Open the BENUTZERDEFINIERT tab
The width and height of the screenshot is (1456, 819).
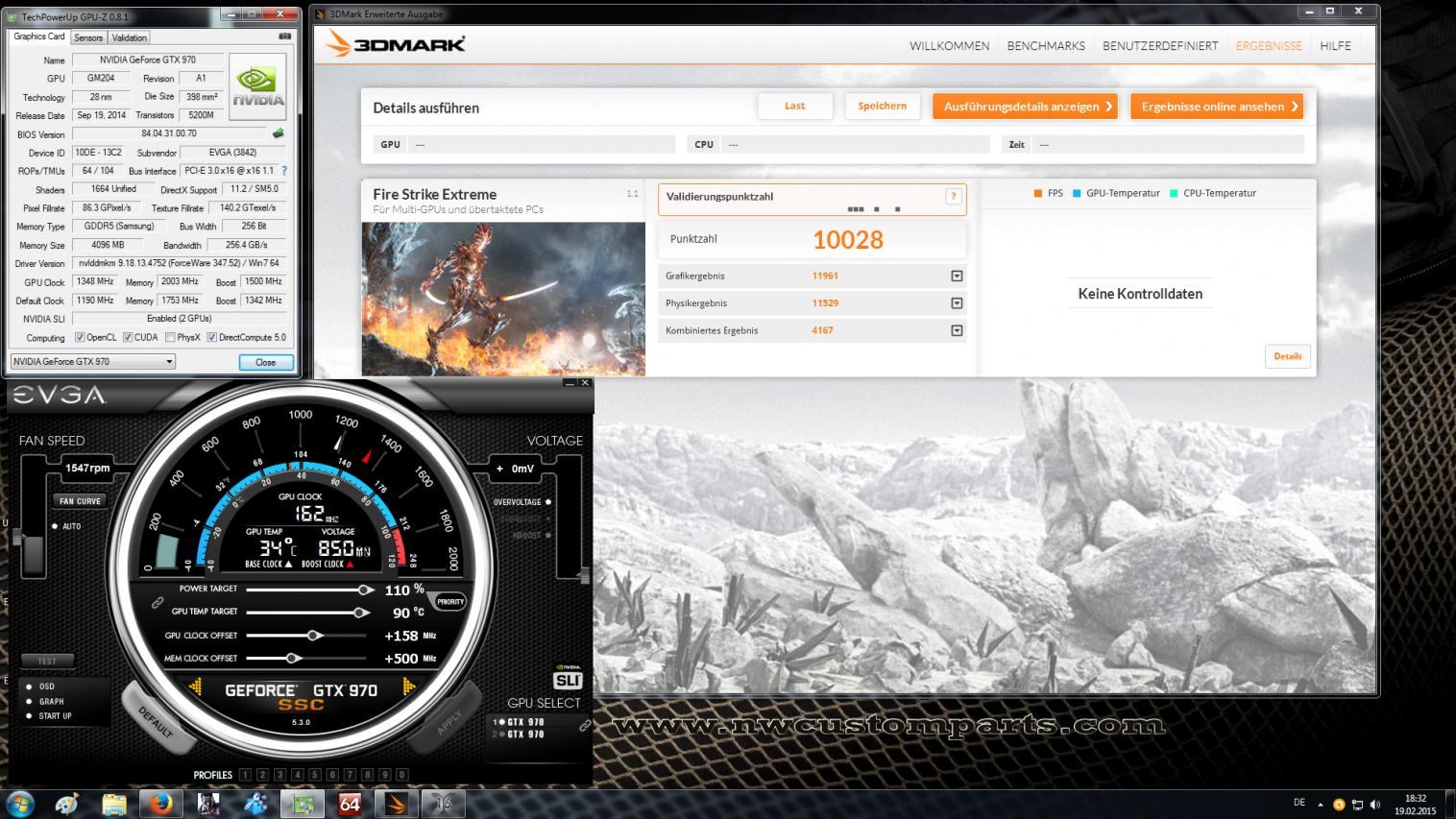pos(1160,46)
